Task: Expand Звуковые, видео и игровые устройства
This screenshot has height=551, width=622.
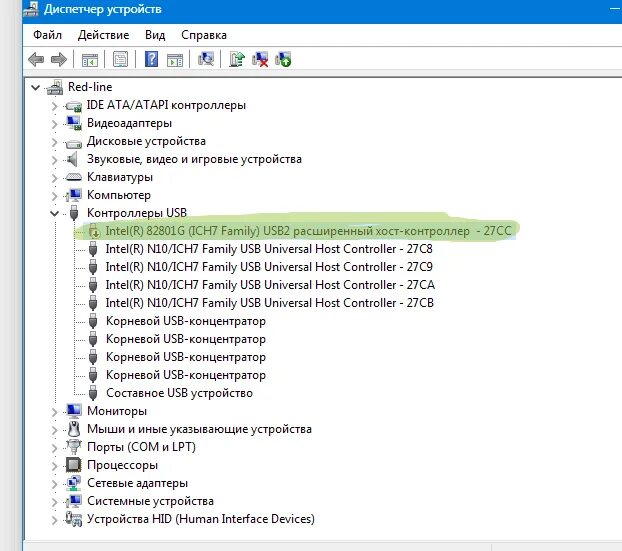Action: (54, 160)
